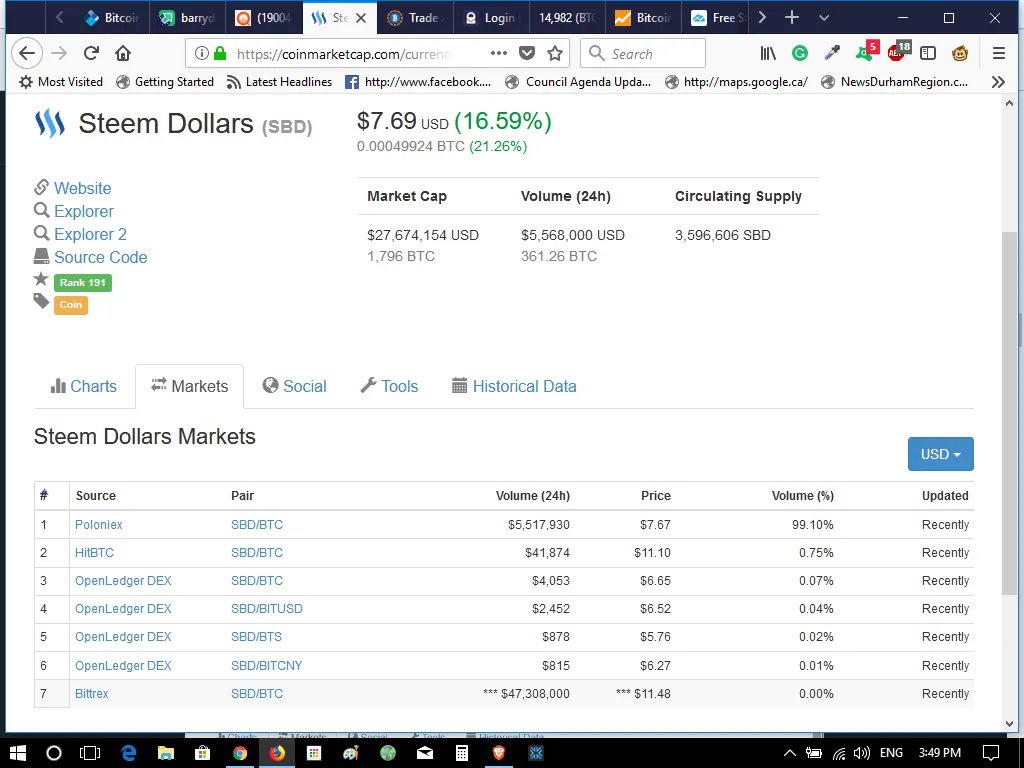
Task: Close the Steem Dollars tab
Action: point(360,18)
